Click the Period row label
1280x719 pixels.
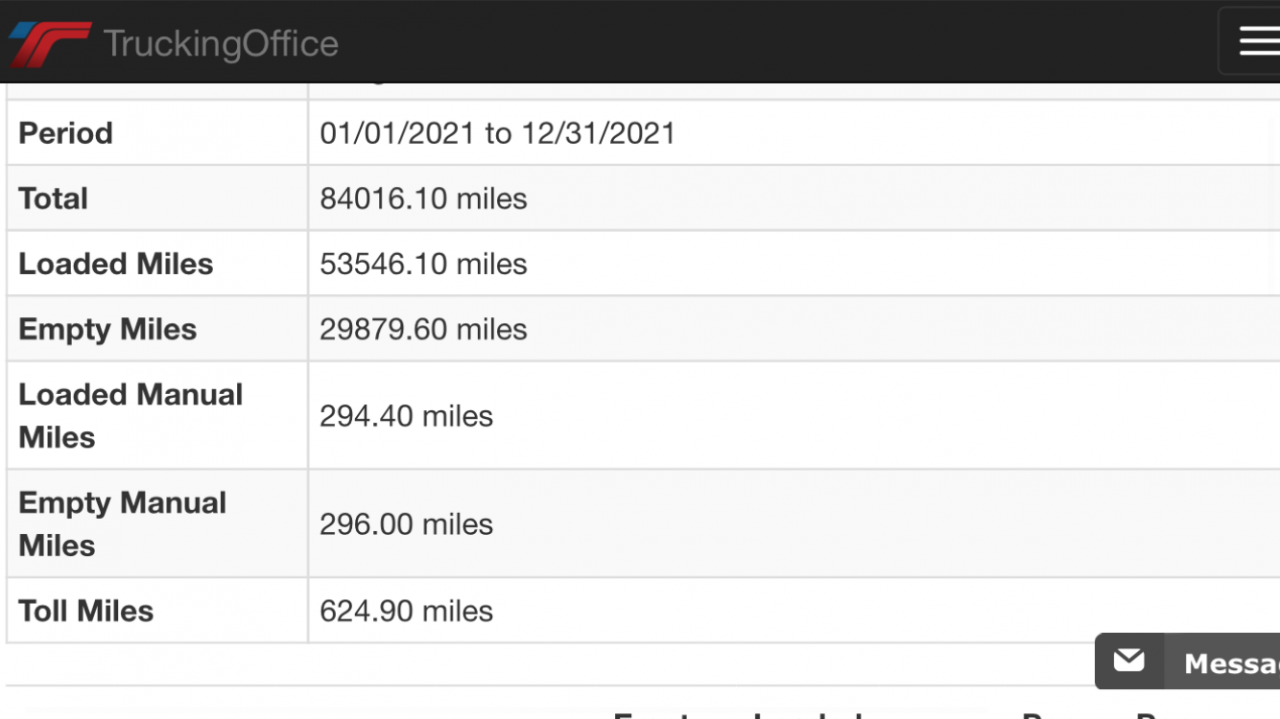pyautogui.click(x=66, y=133)
